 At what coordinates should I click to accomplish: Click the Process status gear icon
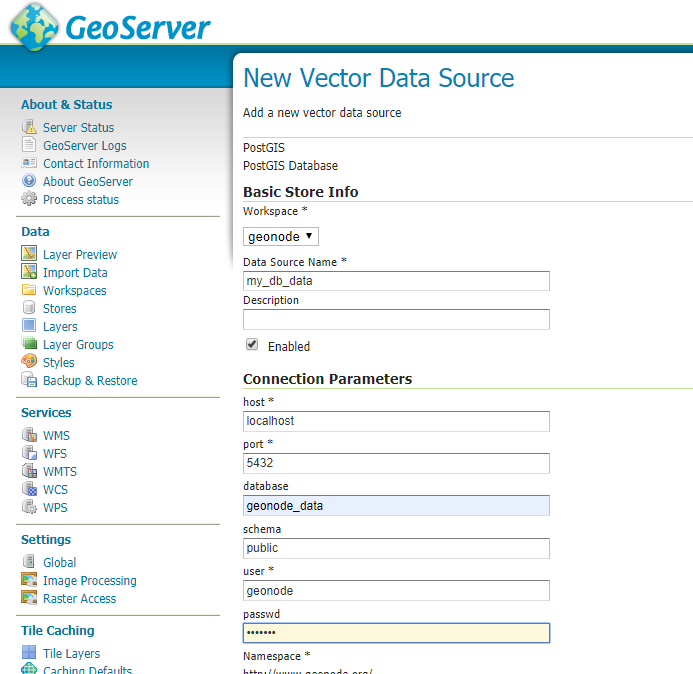click(x=29, y=199)
